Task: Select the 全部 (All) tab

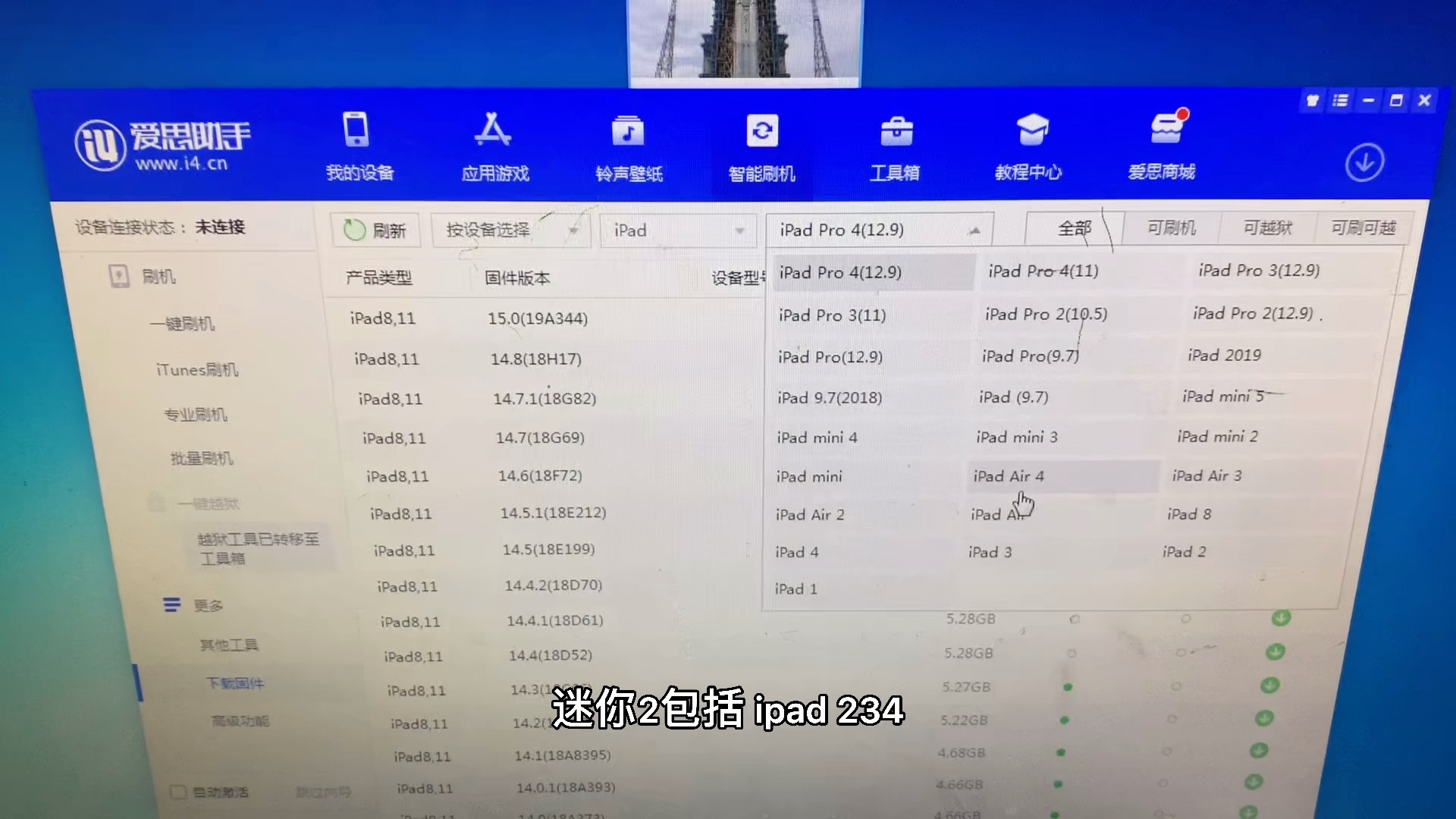Action: tap(1074, 228)
